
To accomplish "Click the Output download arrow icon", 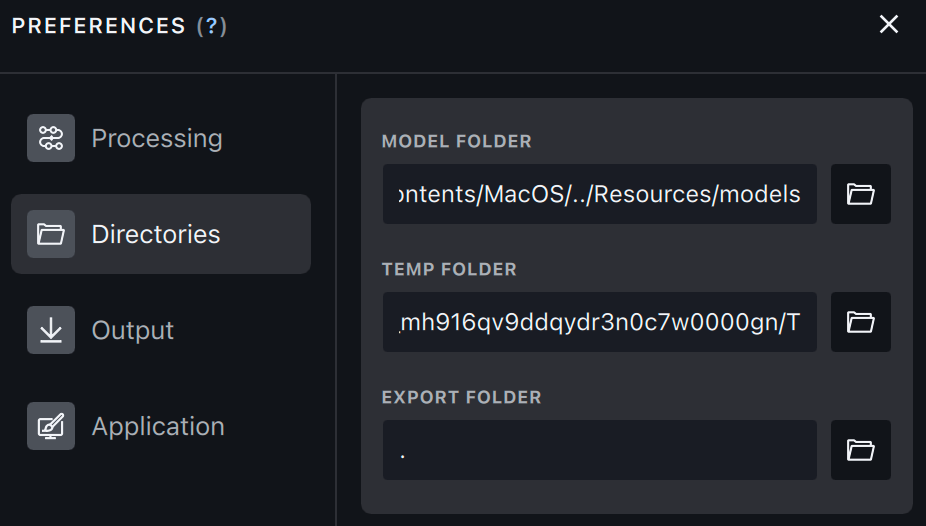I will (x=51, y=330).
